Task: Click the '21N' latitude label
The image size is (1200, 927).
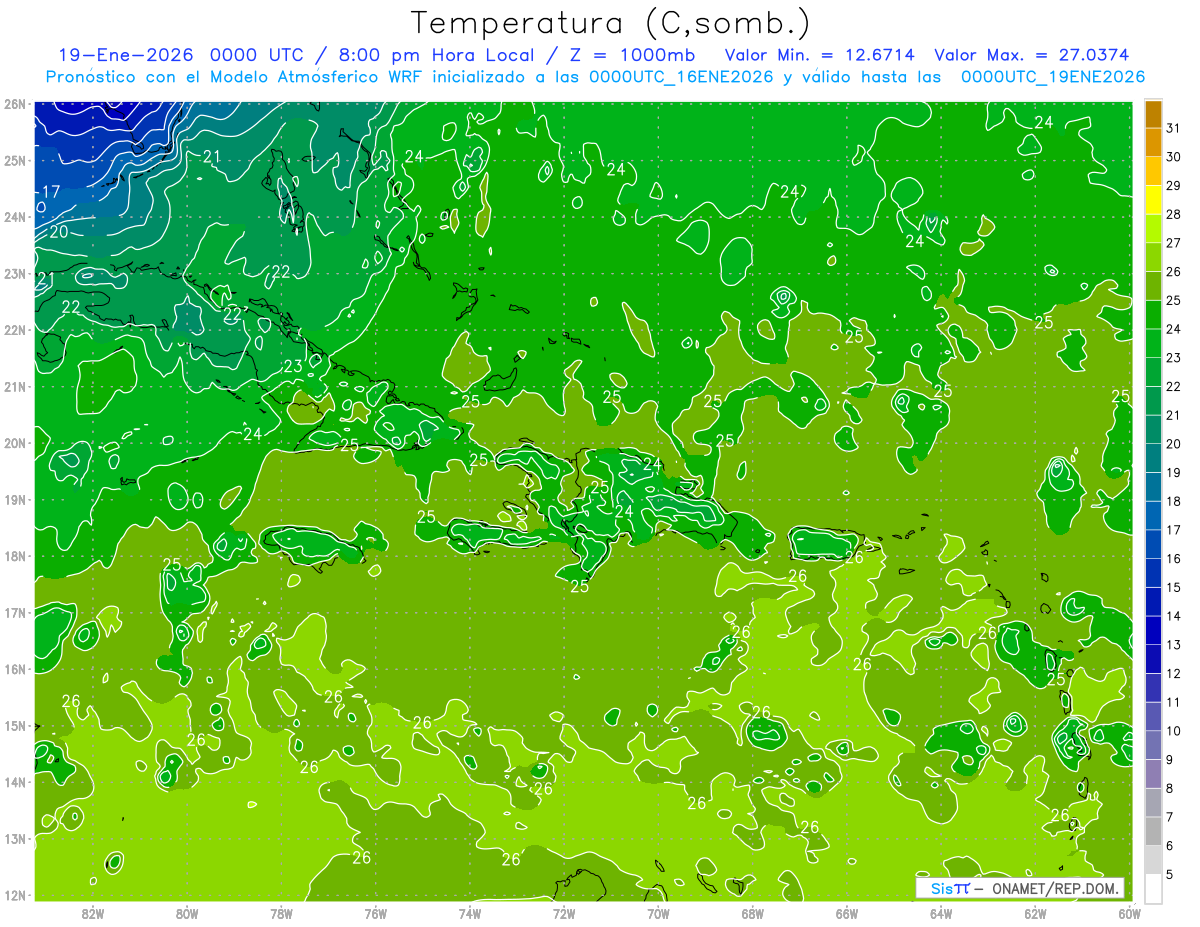Action: pyautogui.click(x=15, y=386)
